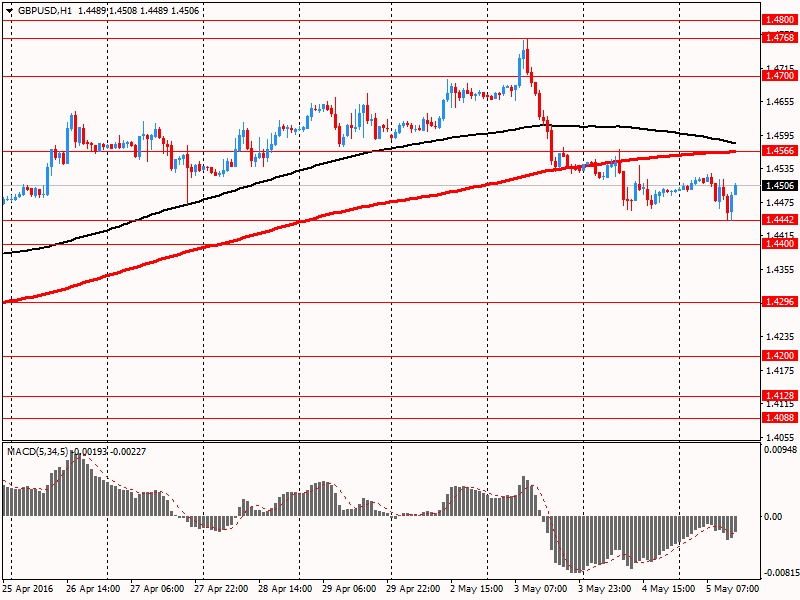Click the MACD zero level label 0.00
The width and height of the screenshot is (800, 600).
(x=773, y=517)
